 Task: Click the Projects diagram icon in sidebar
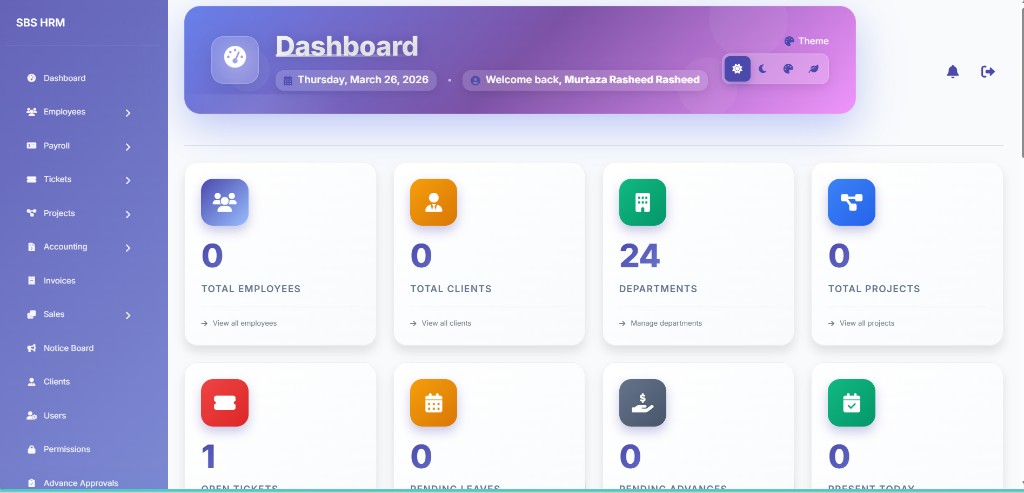pos(31,213)
